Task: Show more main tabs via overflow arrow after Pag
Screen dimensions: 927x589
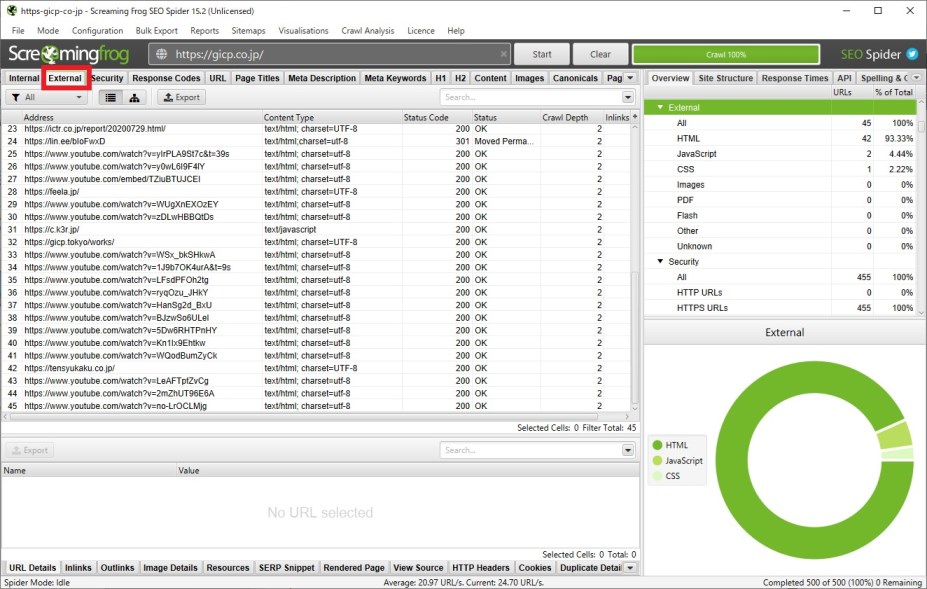Action: pos(630,78)
